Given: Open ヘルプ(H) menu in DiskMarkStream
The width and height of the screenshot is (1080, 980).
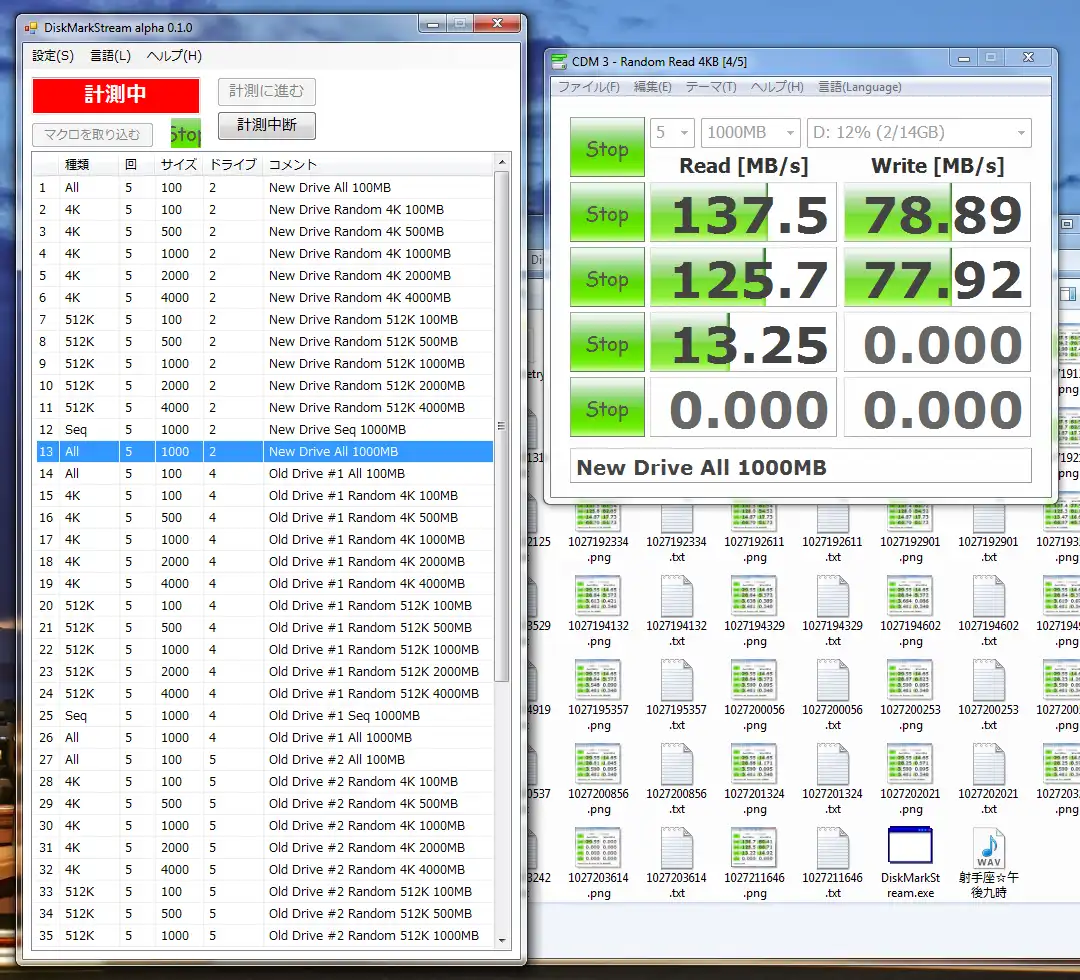Looking at the screenshot, I should [x=174, y=56].
